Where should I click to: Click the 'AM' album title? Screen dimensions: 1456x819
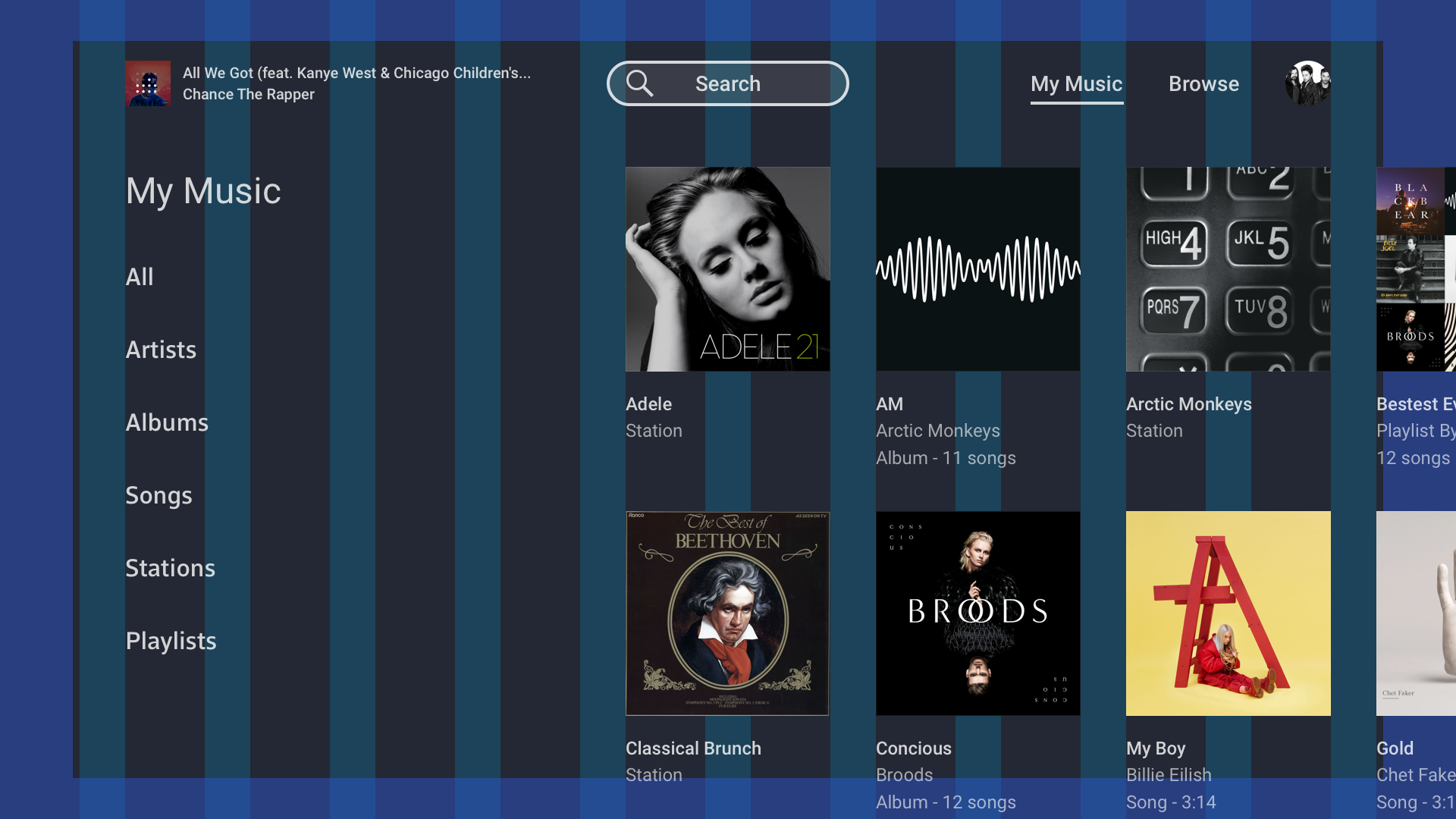click(x=890, y=404)
